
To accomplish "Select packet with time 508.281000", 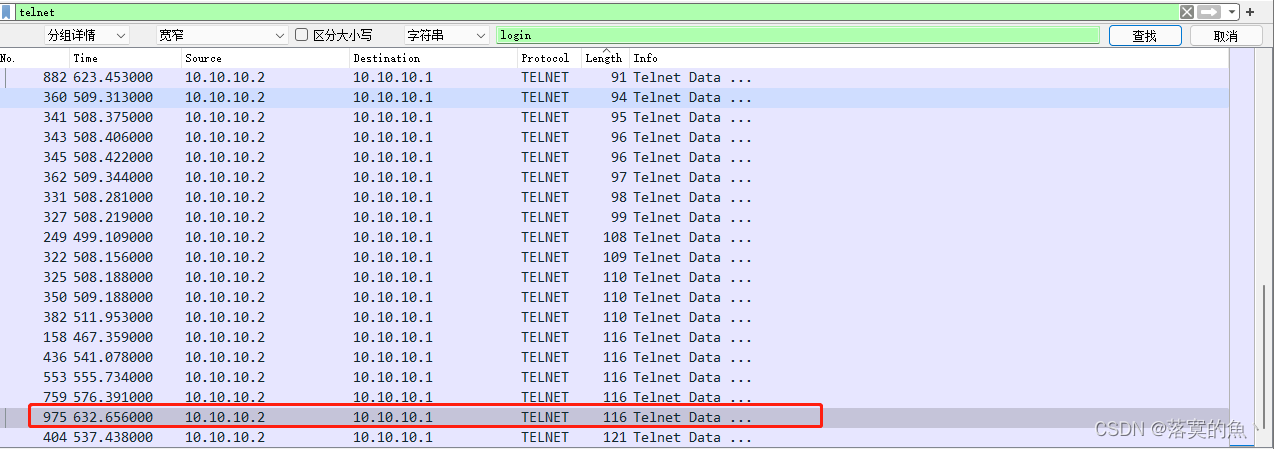I will 614,197.
